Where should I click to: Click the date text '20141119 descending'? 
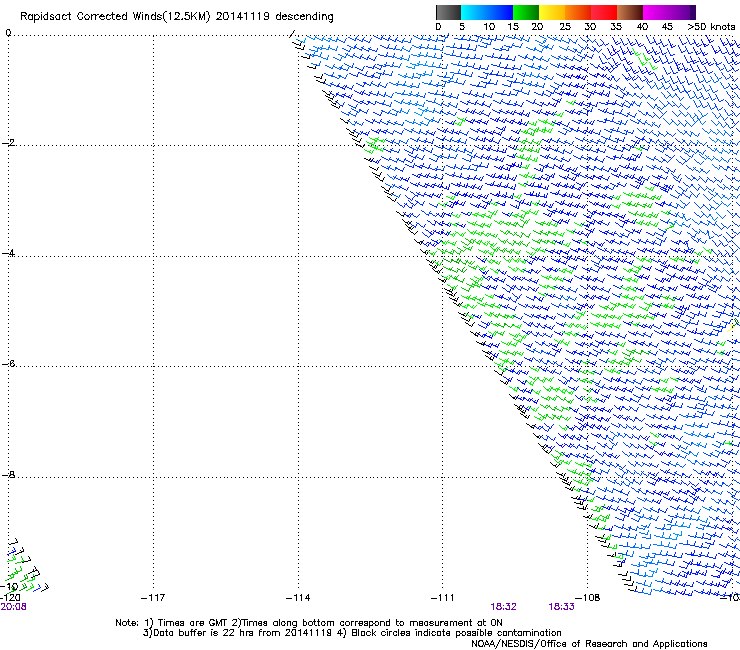coord(275,17)
